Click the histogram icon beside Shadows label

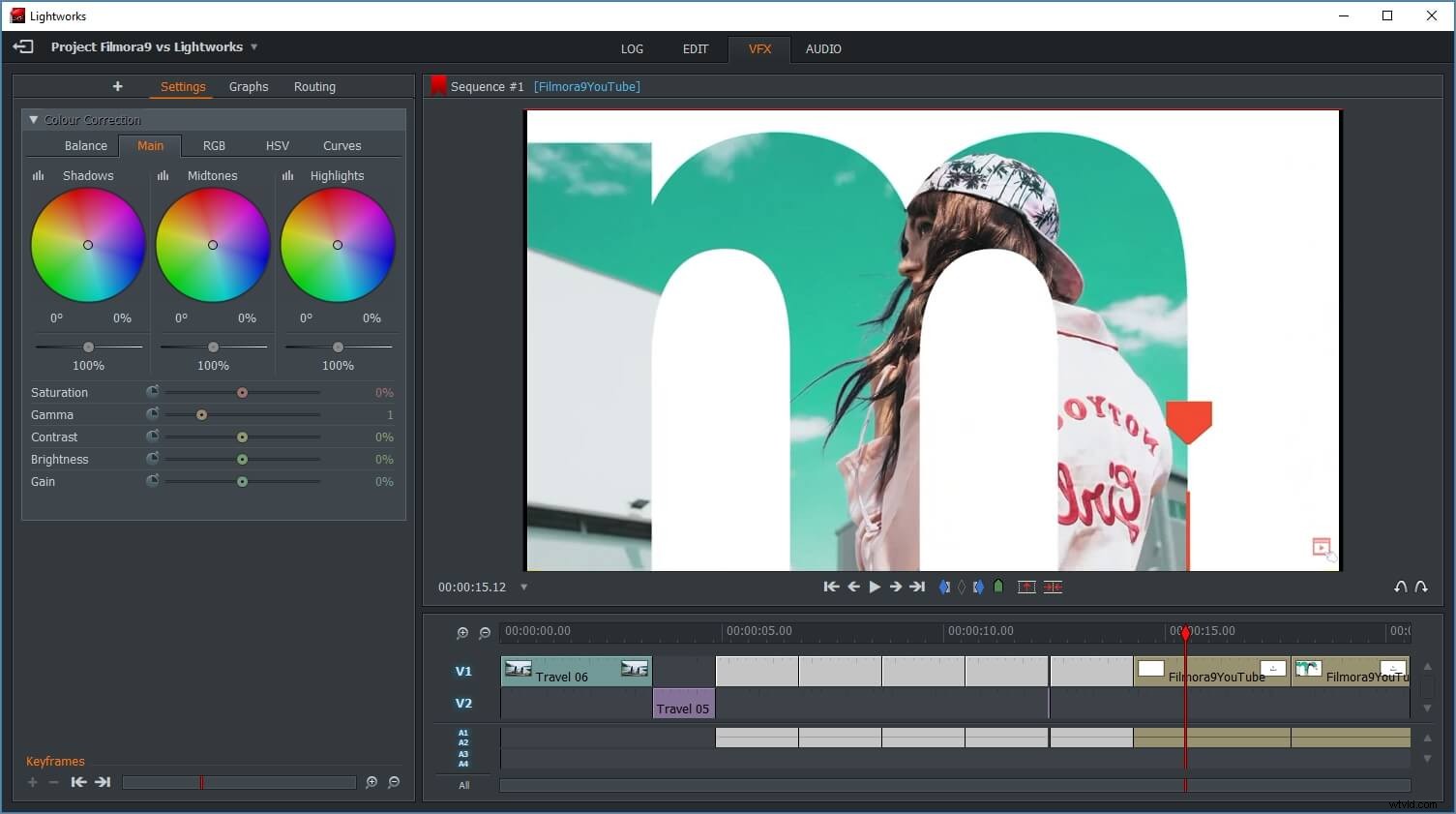38,175
